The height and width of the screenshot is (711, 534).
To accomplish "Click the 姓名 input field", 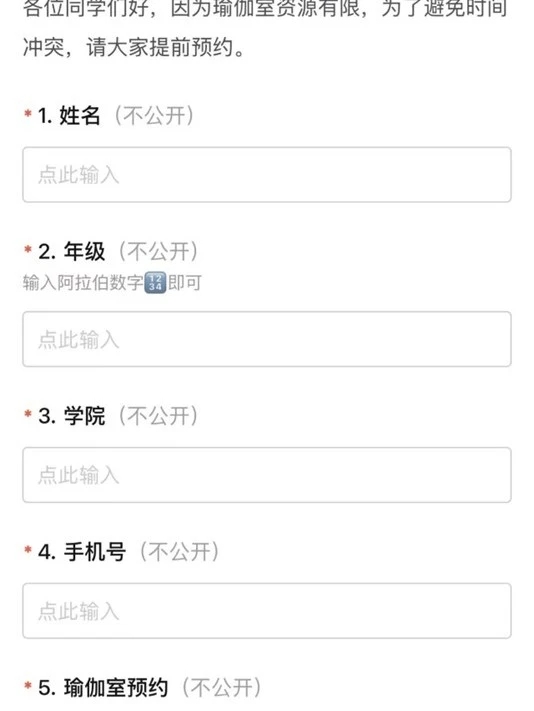I will tap(267, 175).
